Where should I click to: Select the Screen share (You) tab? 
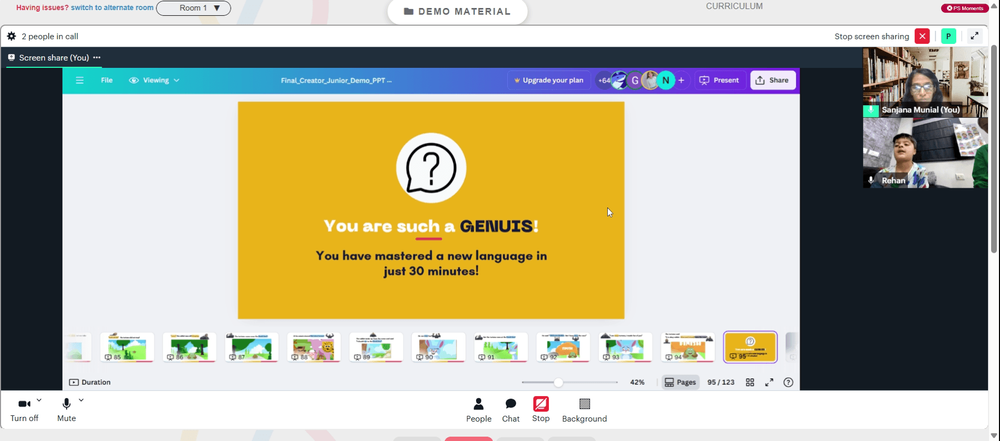[x=54, y=57]
